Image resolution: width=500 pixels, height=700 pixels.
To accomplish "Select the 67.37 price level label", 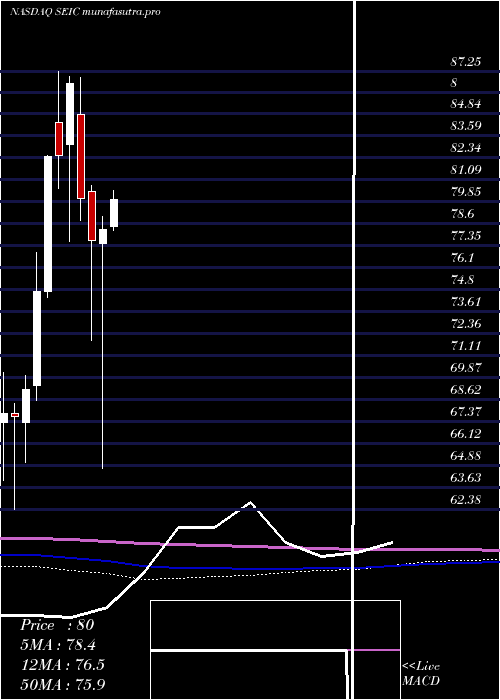I will point(466,412).
